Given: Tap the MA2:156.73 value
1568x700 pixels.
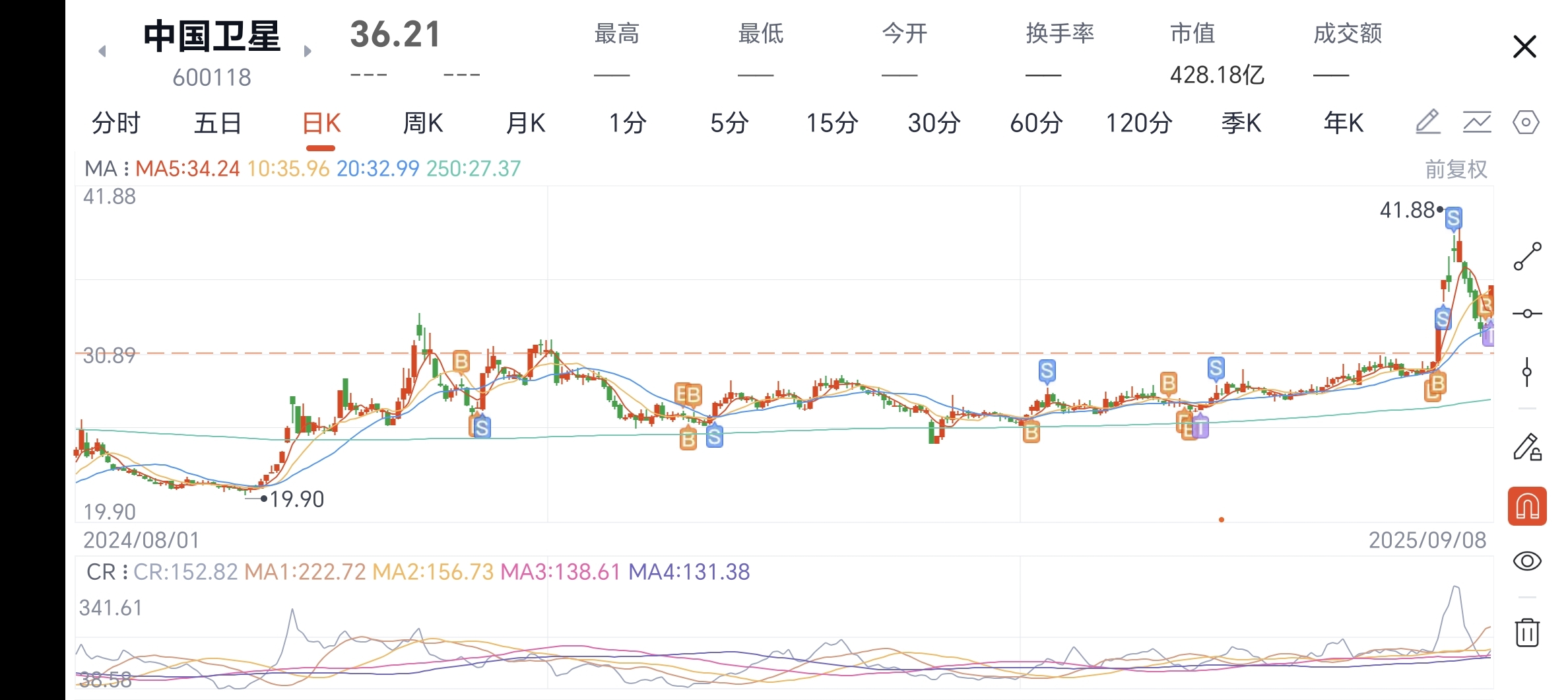Looking at the screenshot, I should tap(433, 572).
